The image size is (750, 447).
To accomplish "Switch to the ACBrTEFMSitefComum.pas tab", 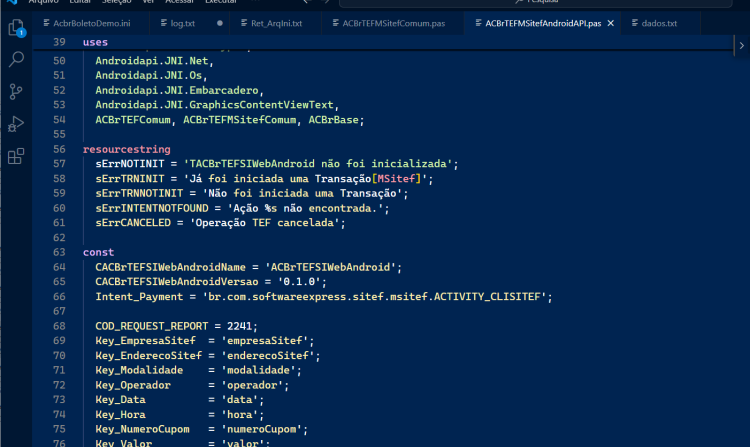I will (393, 23).
